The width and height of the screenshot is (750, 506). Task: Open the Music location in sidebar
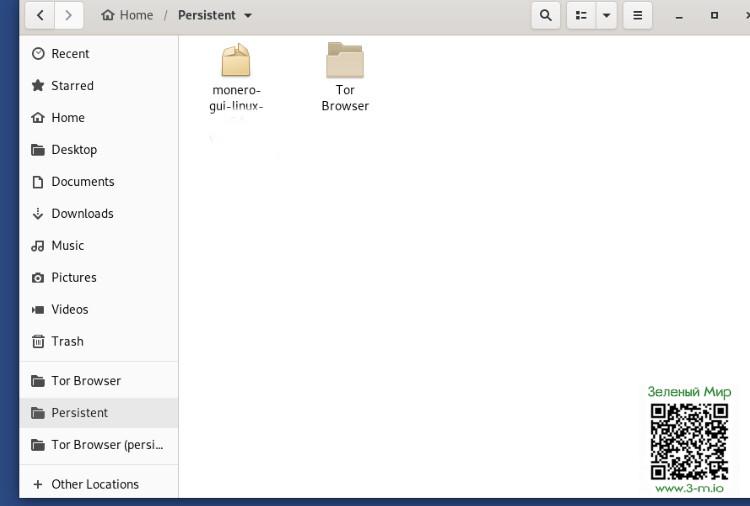tap(67, 246)
